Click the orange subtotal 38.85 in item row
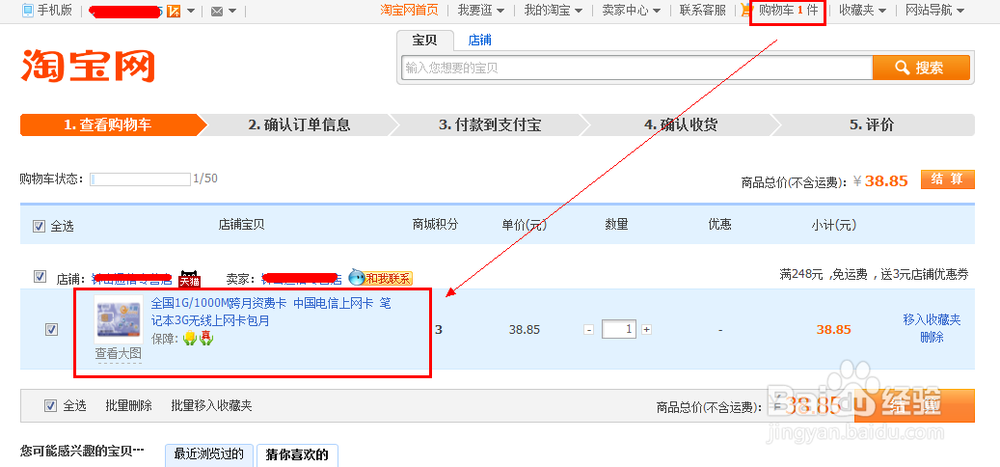Image resolution: width=1000 pixels, height=467 pixels. (x=834, y=330)
